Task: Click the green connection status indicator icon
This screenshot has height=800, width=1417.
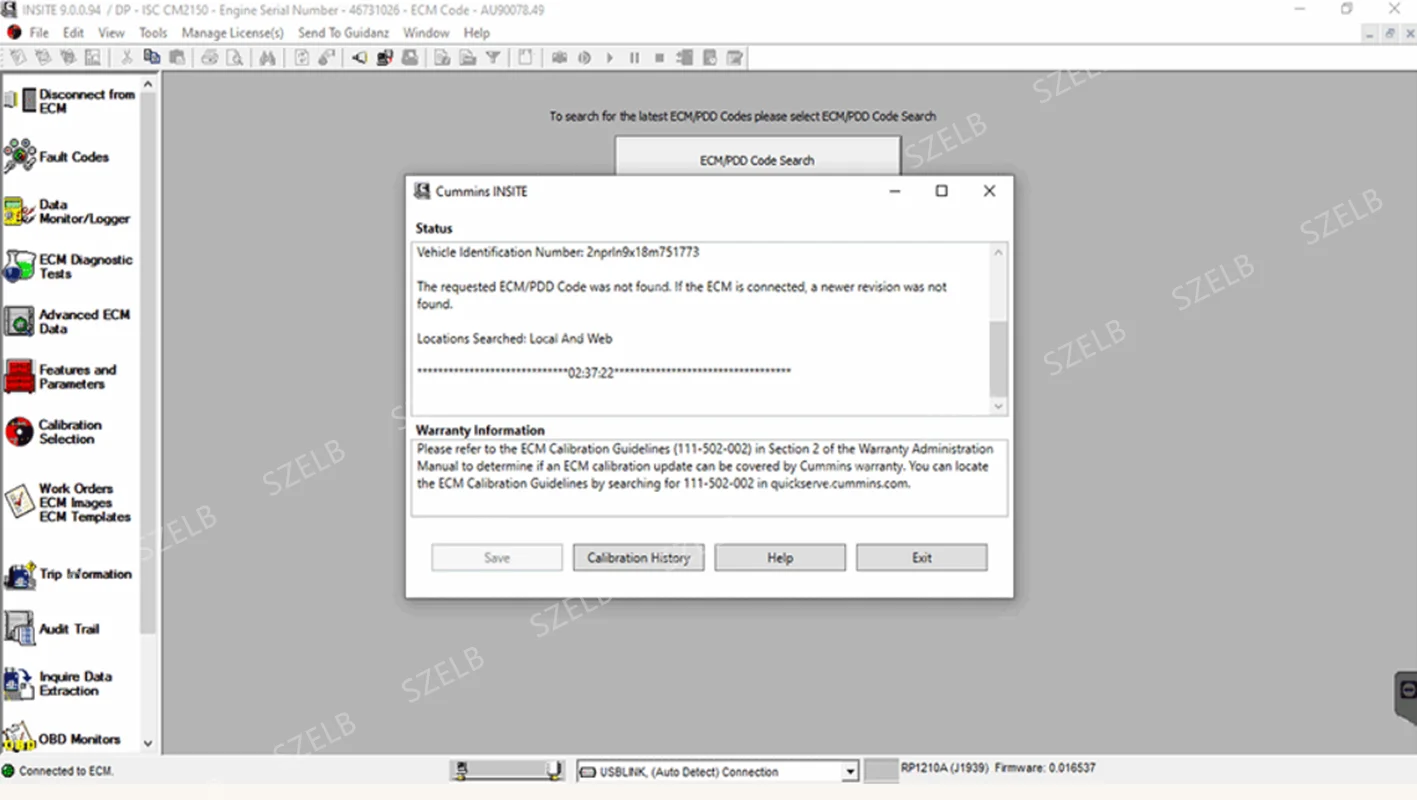Action: [9, 771]
